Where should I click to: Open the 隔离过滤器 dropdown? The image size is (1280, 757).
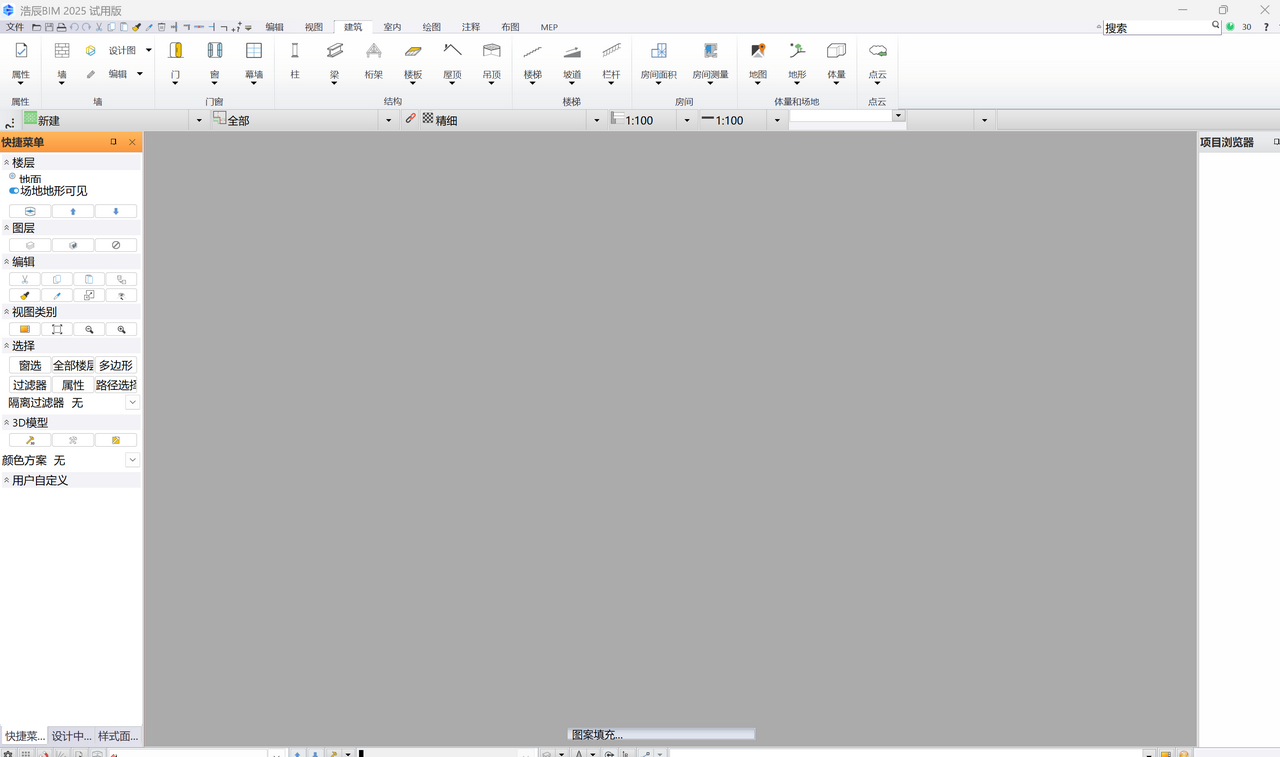[x=132, y=403]
